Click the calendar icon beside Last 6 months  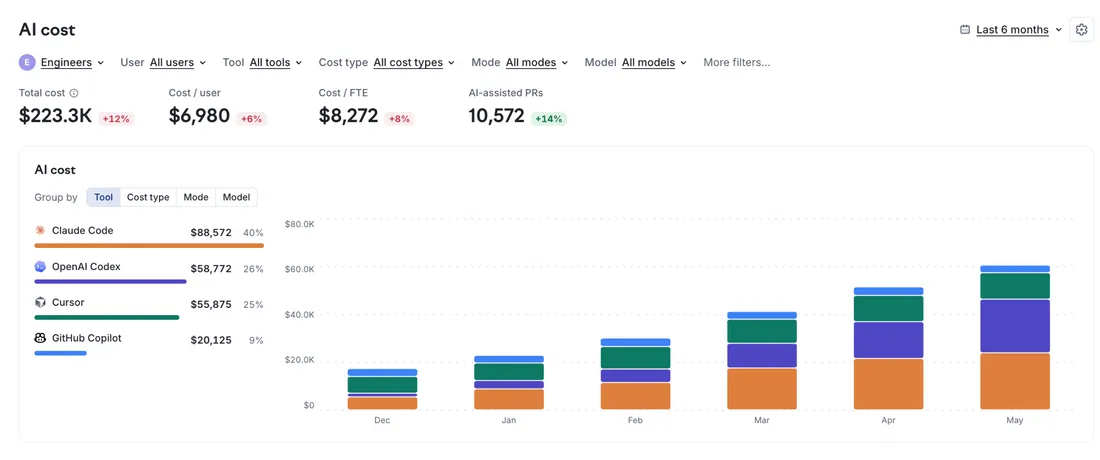(x=965, y=29)
